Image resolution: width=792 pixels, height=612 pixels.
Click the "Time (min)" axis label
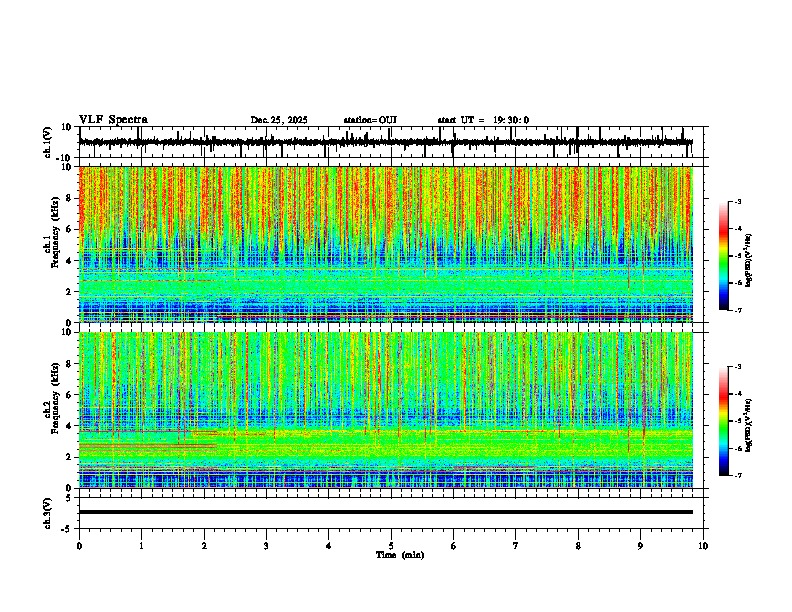pos(400,555)
